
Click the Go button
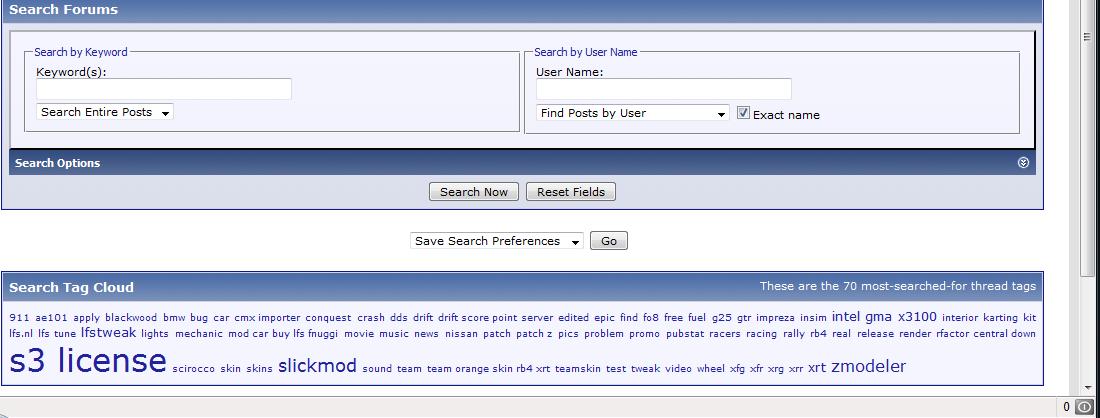click(x=609, y=241)
